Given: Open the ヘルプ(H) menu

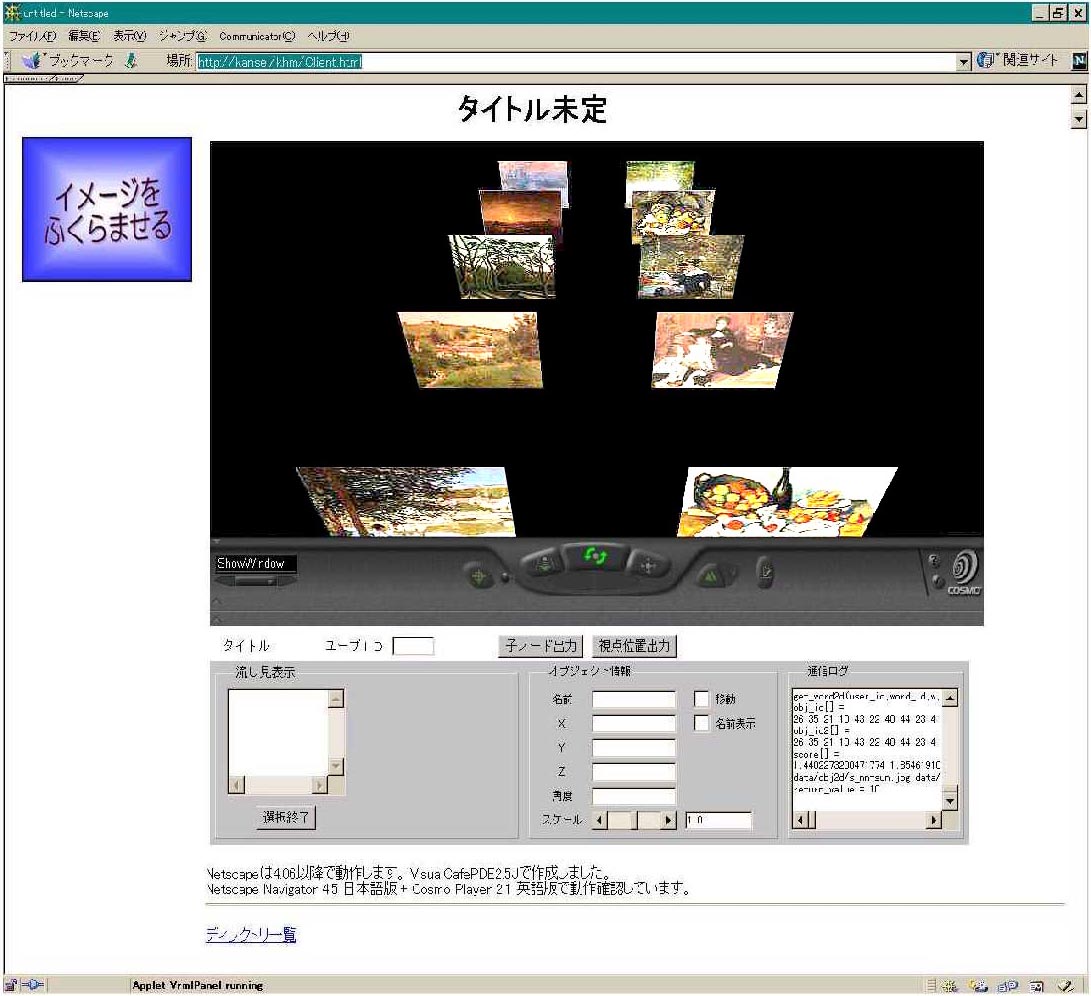Looking at the screenshot, I should [x=328, y=35].
